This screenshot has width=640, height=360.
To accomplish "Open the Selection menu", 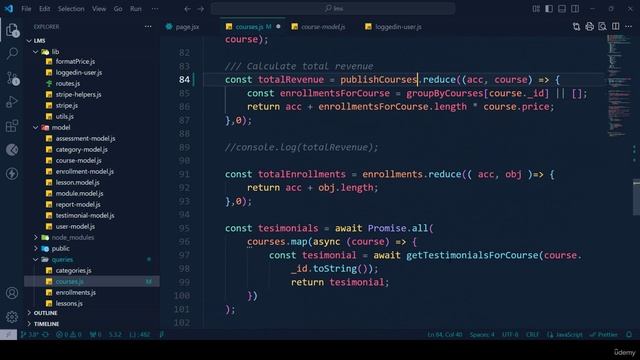I will pos(71,9).
